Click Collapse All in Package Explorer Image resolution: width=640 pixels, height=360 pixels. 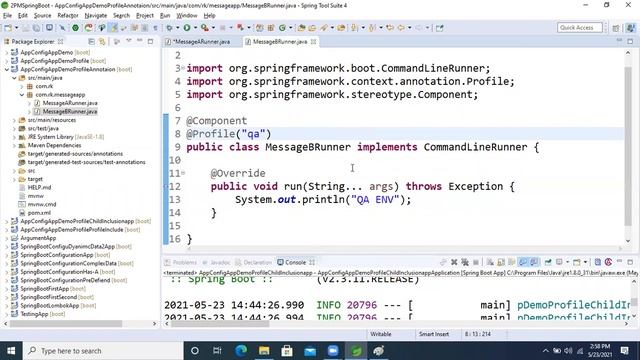[x=91, y=42]
